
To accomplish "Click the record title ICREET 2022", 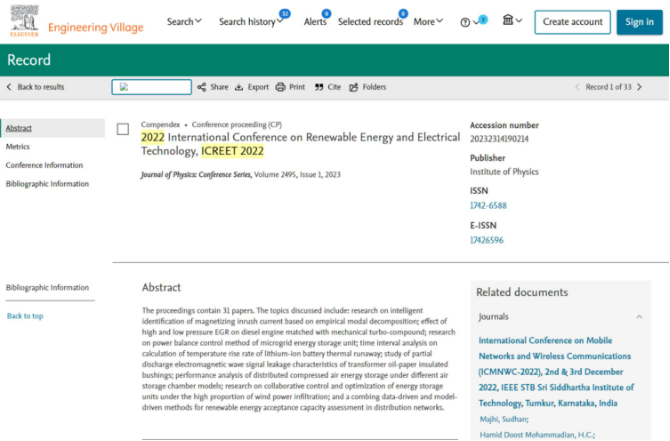I will (x=300, y=144).
